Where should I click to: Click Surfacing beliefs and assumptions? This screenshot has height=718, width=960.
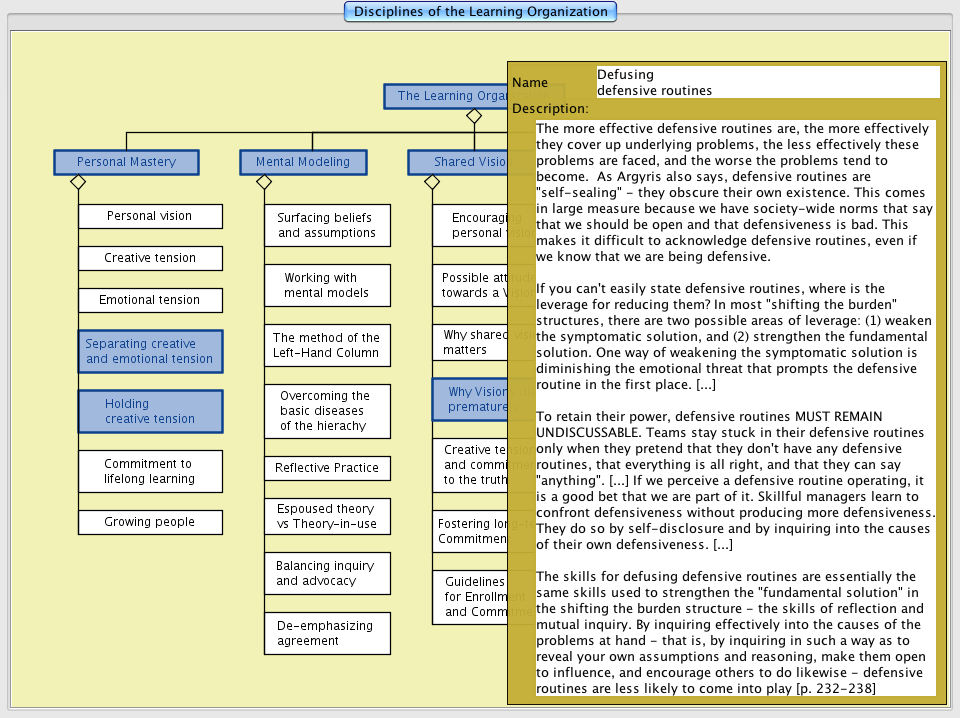[327, 226]
